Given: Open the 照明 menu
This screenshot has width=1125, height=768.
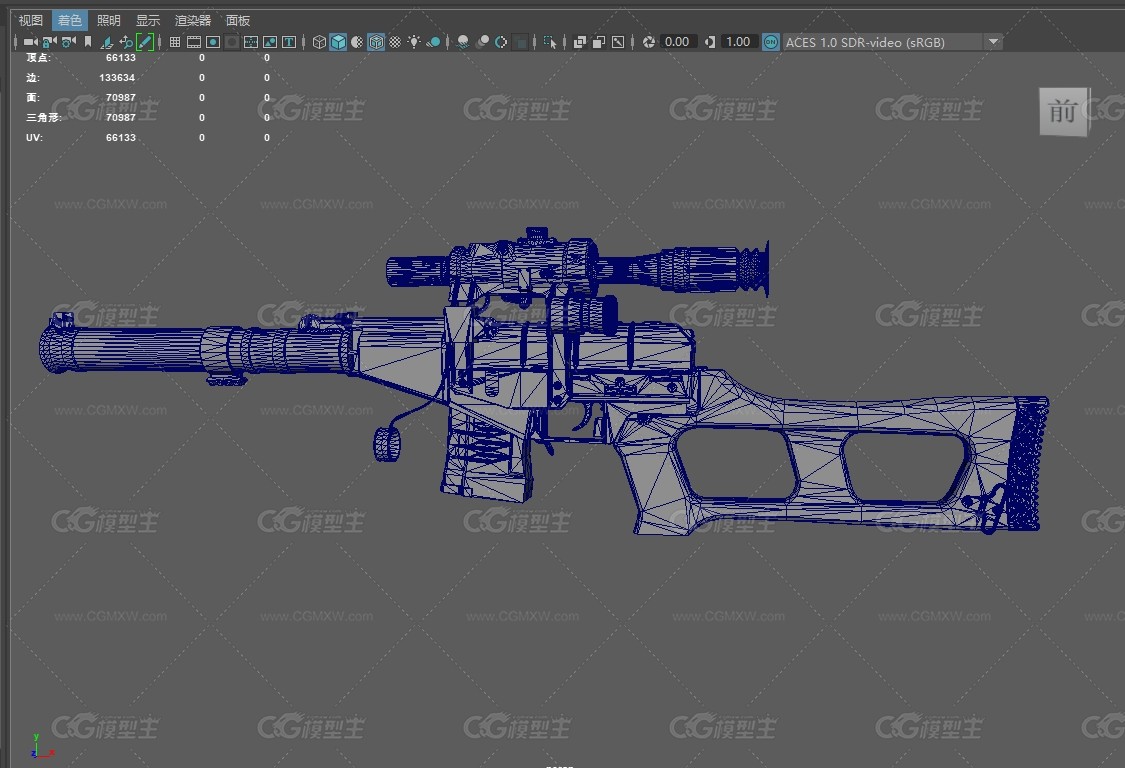Looking at the screenshot, I should pyautogui.click(x=109, y=20).
